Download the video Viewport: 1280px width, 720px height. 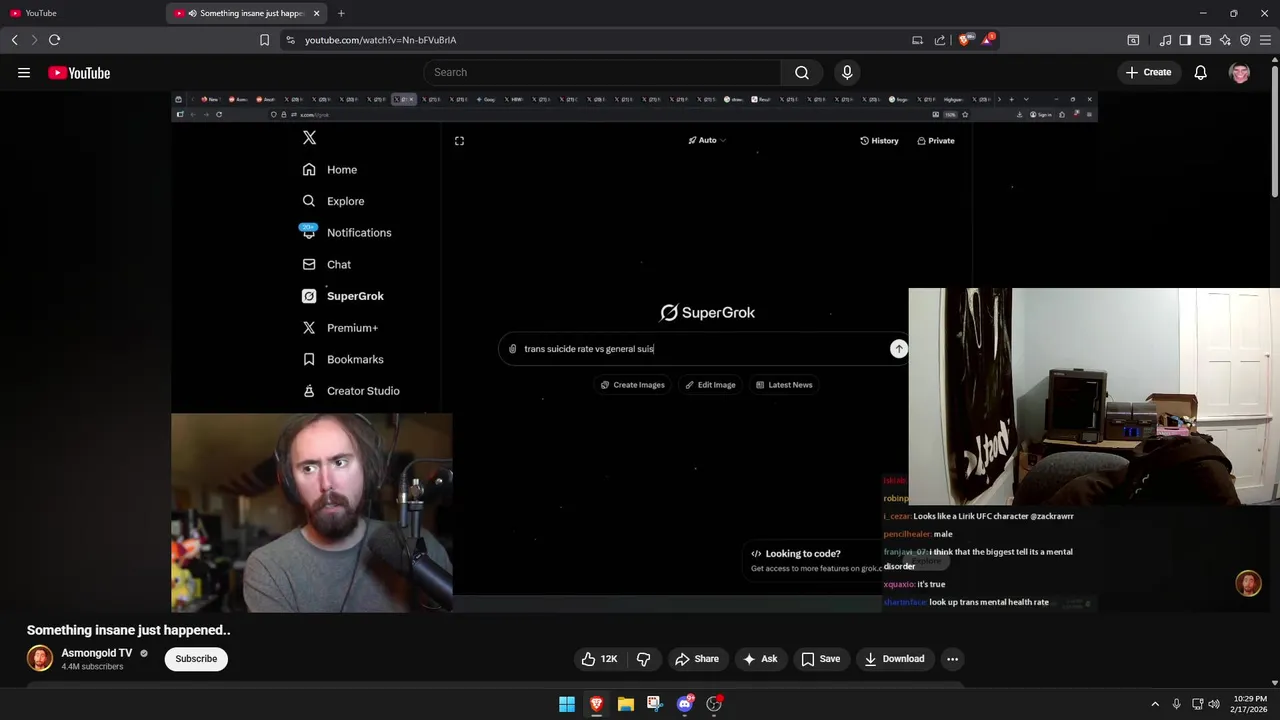pyautogui.click(x=894, y=659)
